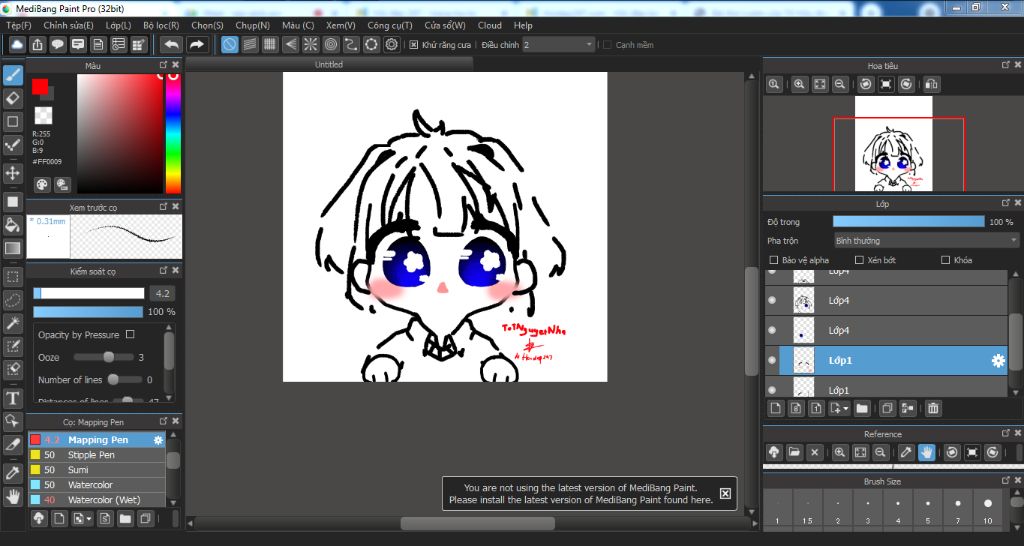Pop out the Màu color panel
This screenshot has width=1024, height=546.
163,65
